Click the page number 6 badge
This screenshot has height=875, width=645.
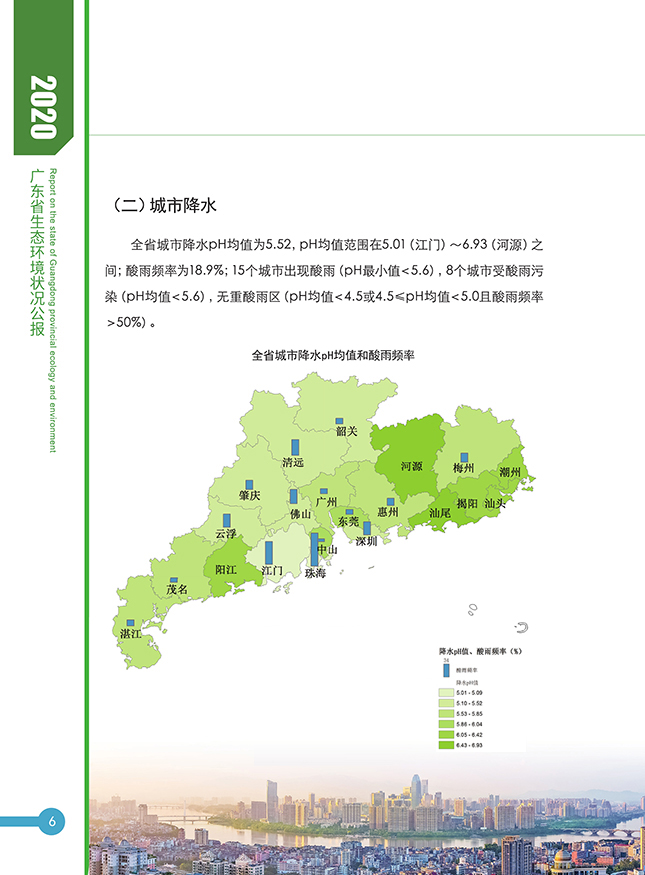click(51, 822)
